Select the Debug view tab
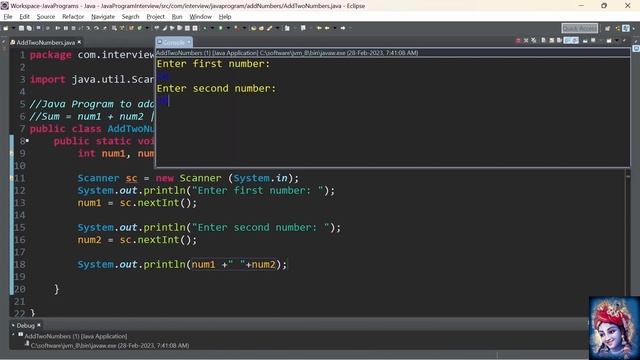Viewport: 640px width, 360px height. [25, 325]
